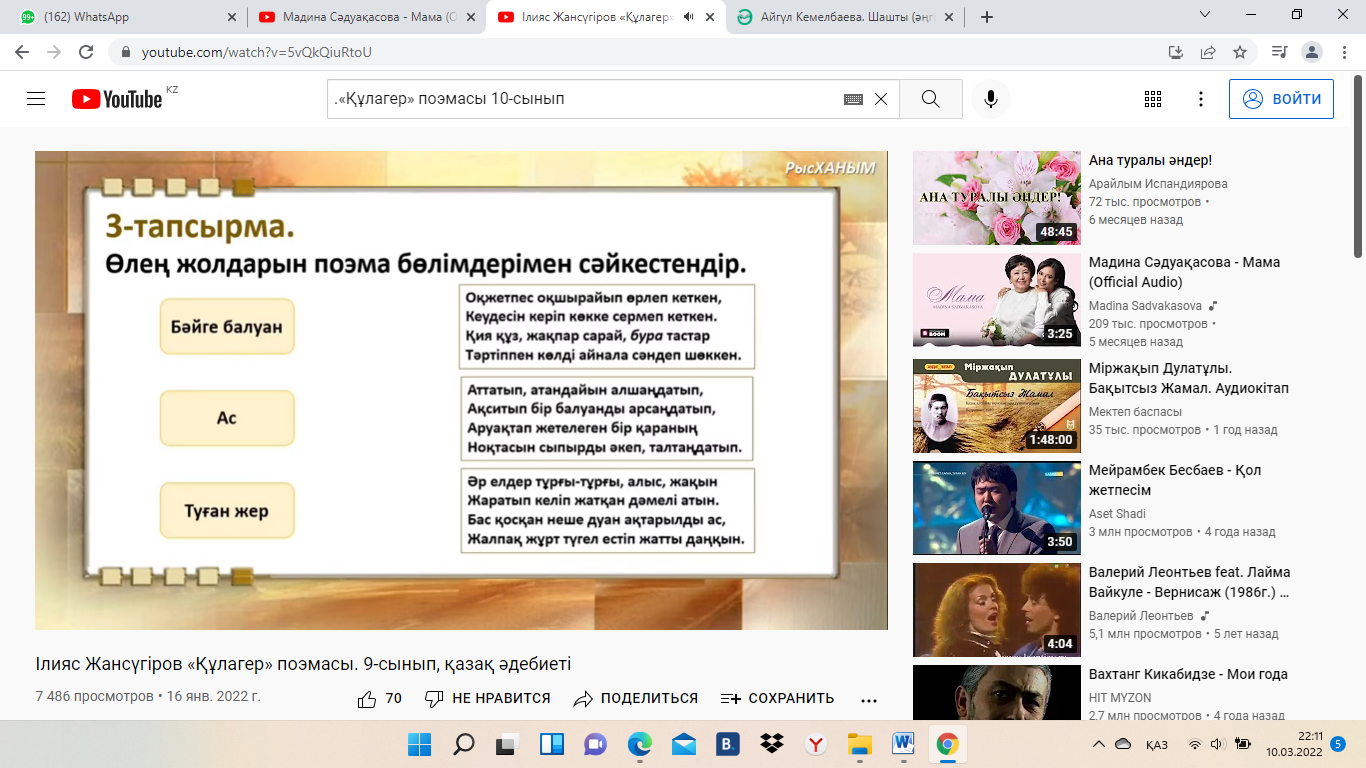Open Task View on the taskbar

[508, 744]
